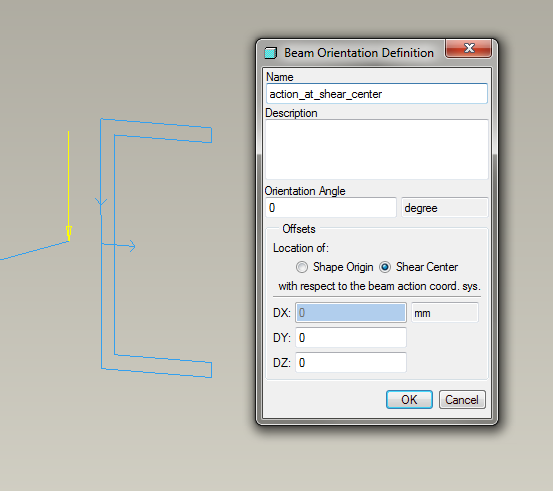Open the mm units dropdown

coord(445,313)
